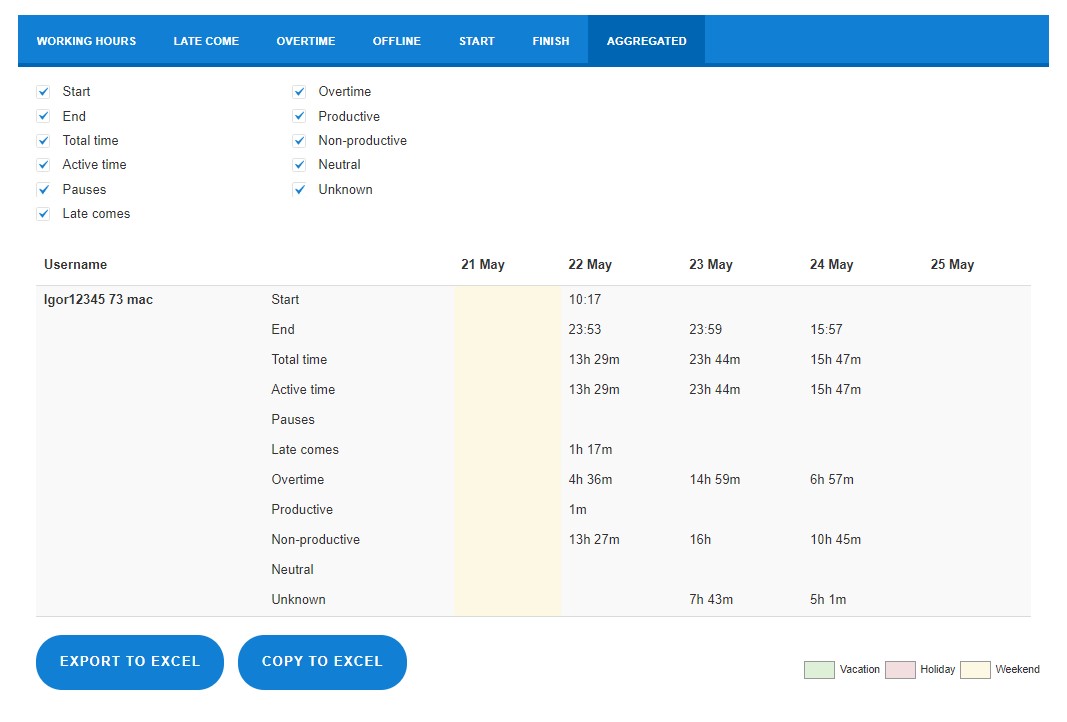The height and width of the screenshot is (722, 1067).
Task: Disable the Productive checkbox
Action: pyautogui.click(x=299, y=116)
